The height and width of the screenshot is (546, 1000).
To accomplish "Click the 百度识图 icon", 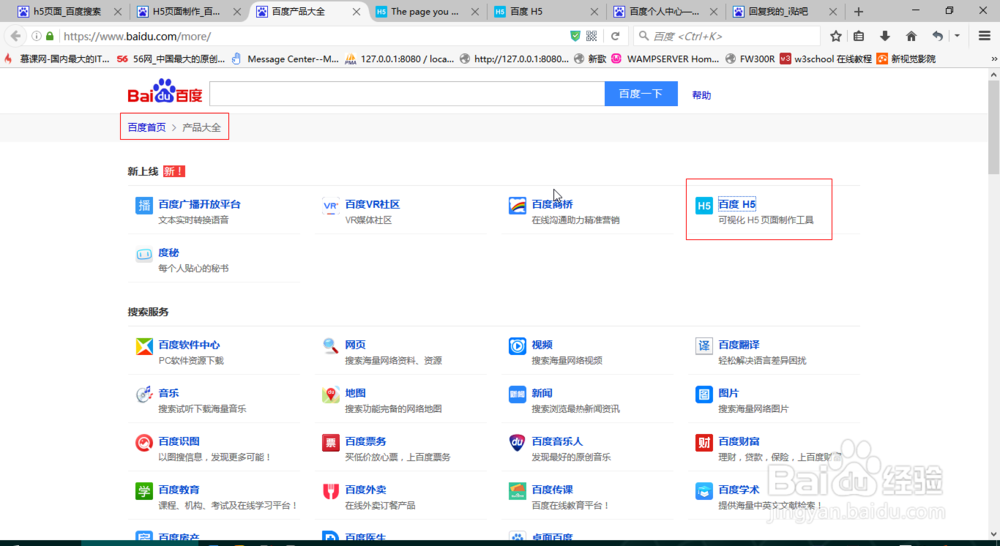I will tap(144, 443).
